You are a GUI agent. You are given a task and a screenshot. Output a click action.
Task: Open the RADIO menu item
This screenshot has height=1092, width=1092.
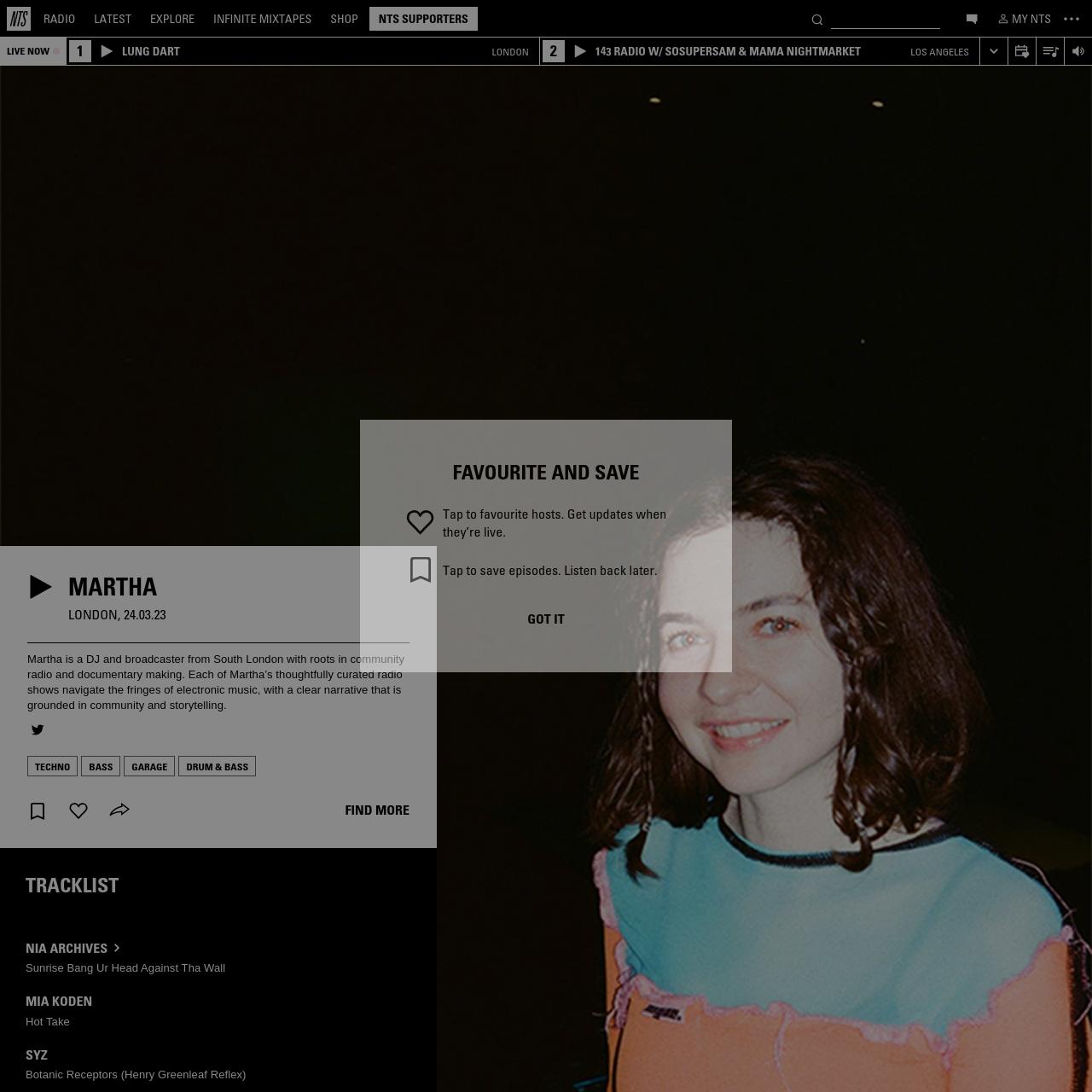coord(59,19)
